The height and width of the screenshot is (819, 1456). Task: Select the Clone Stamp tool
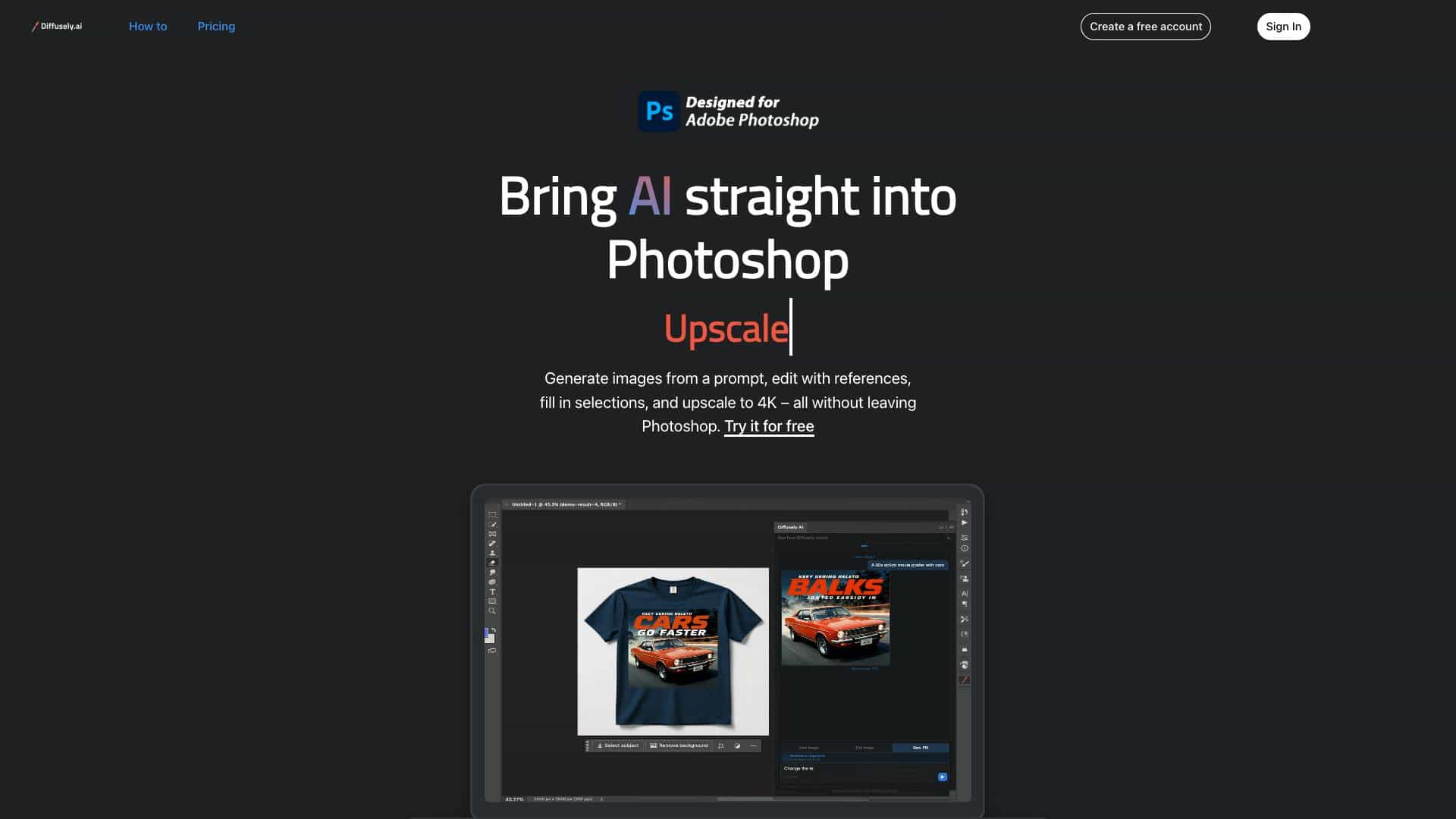[x=492, y=554]
